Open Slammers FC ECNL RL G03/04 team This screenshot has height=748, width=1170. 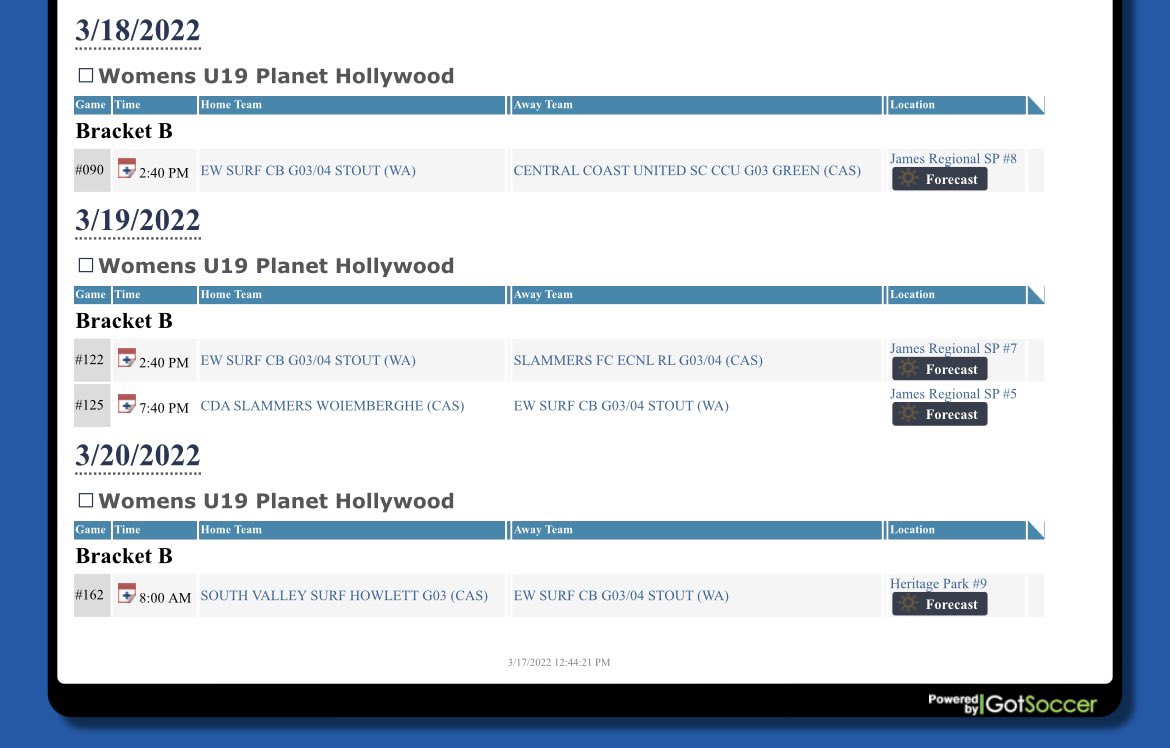638,360
